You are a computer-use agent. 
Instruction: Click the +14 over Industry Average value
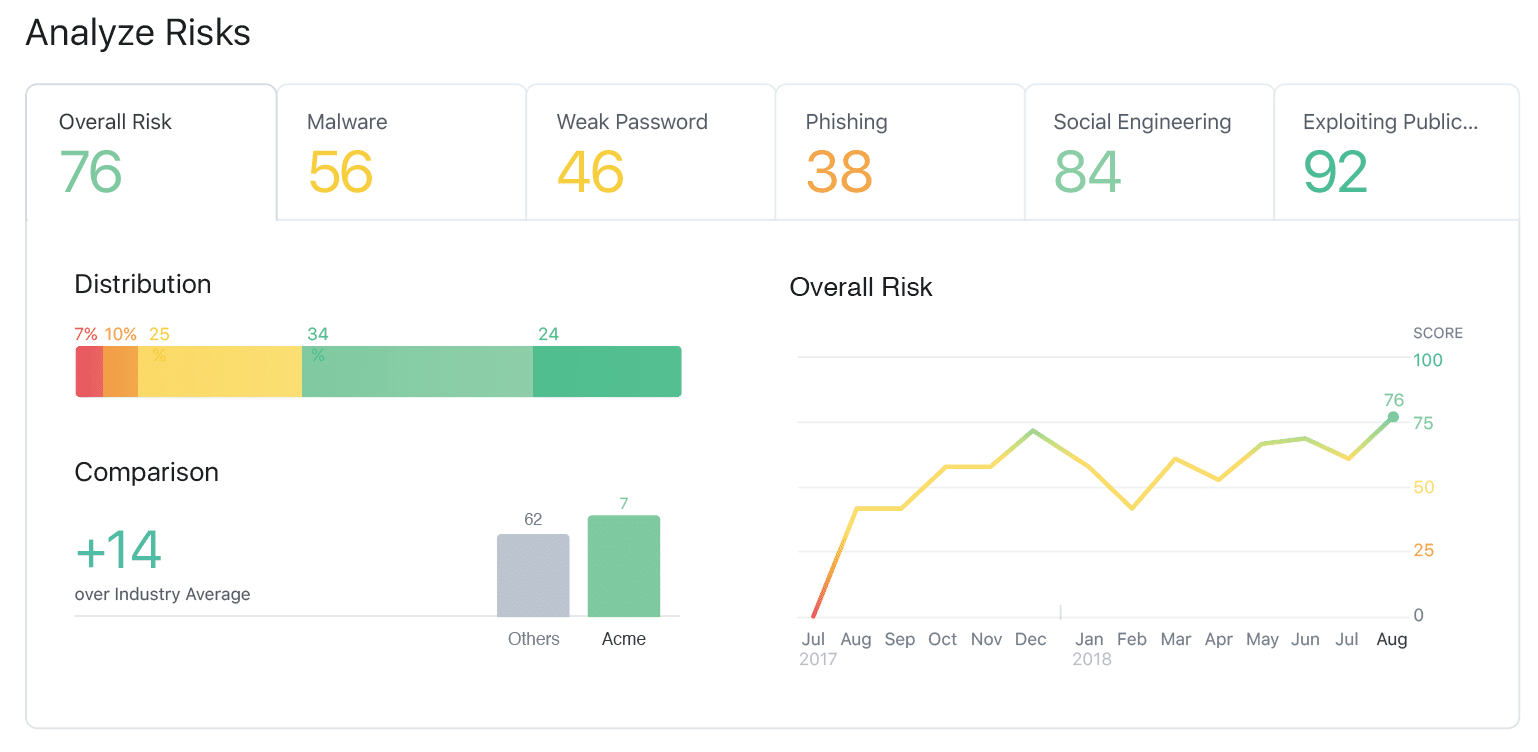click(x=119, y=550)
